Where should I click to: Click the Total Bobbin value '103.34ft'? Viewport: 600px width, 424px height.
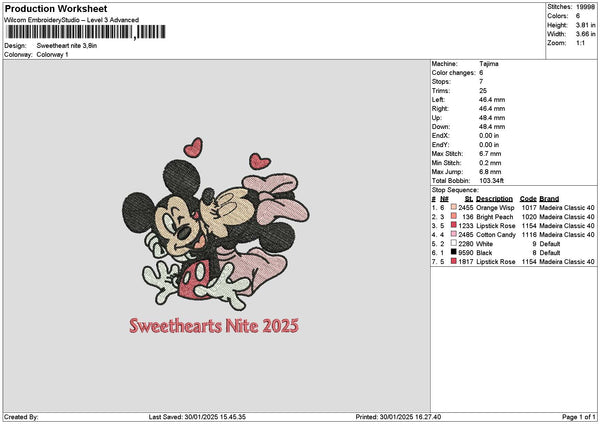[491, 181]
